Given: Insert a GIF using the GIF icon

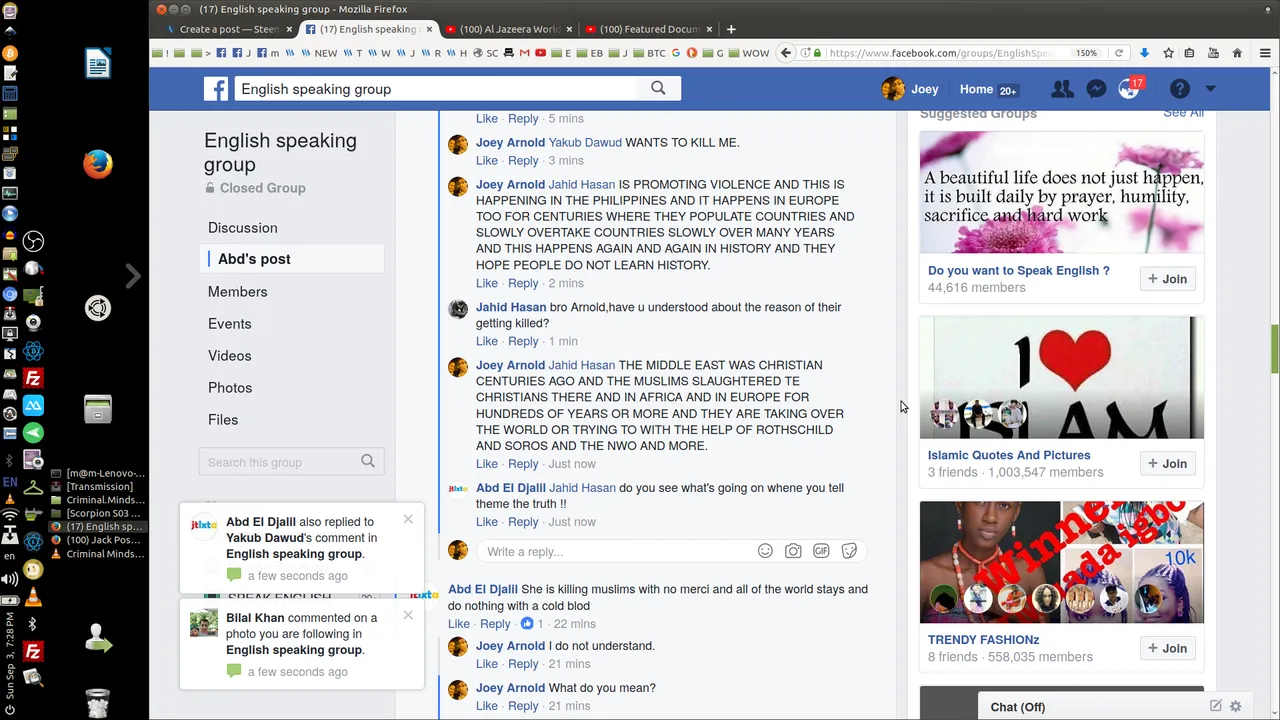Looking at the screenshot, I should click(x=821, y=551).
